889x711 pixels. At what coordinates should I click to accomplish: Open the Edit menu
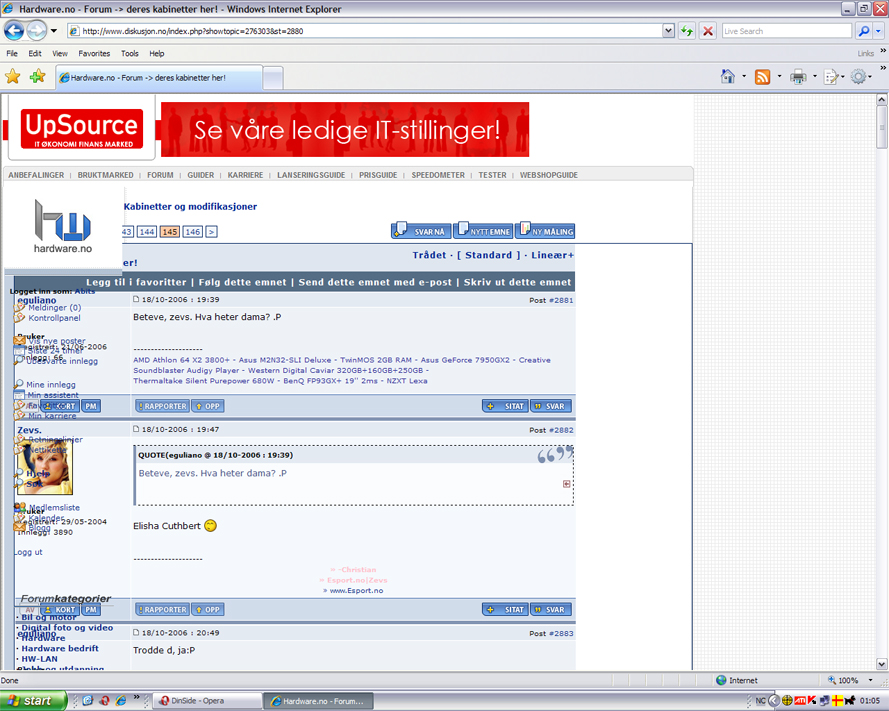click(x=35, y=53)
